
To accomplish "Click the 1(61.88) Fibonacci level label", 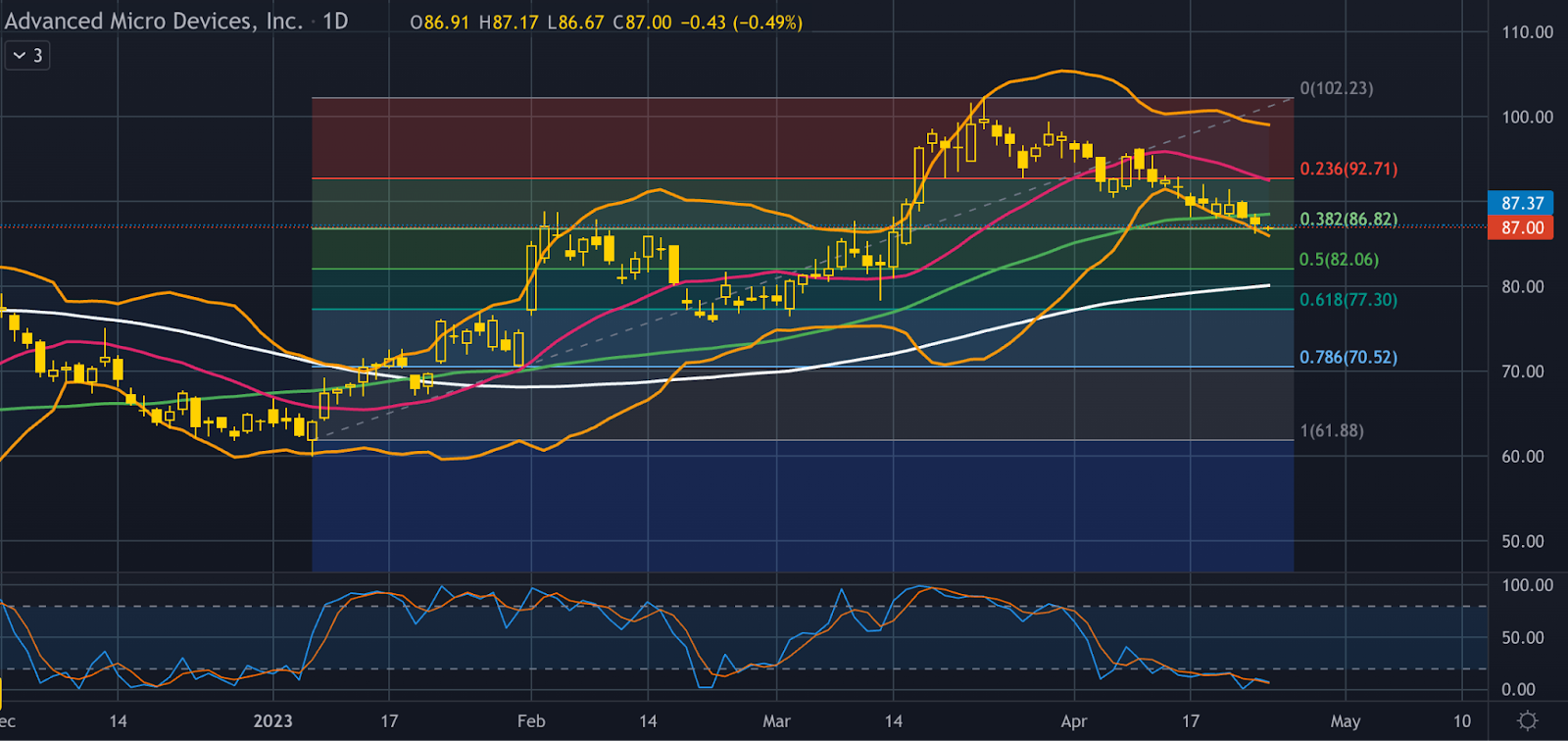I will pyautogui.click(x=1332, y=430).
